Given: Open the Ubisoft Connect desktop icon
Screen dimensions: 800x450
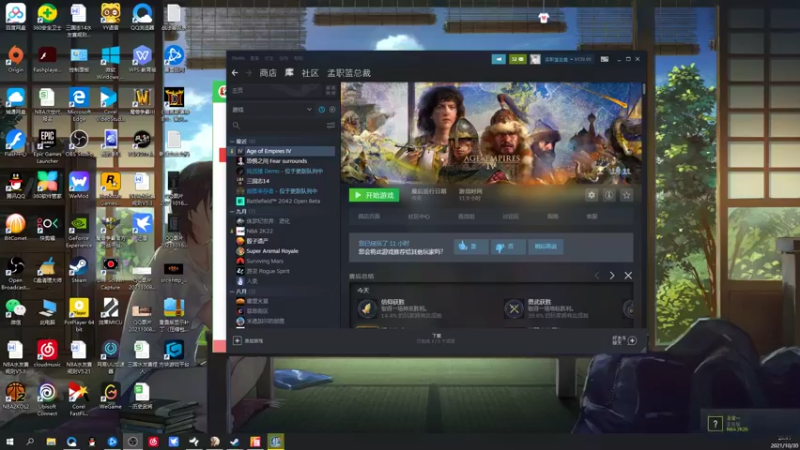Looking at the screenshot, I should click(x=47, y=400).
